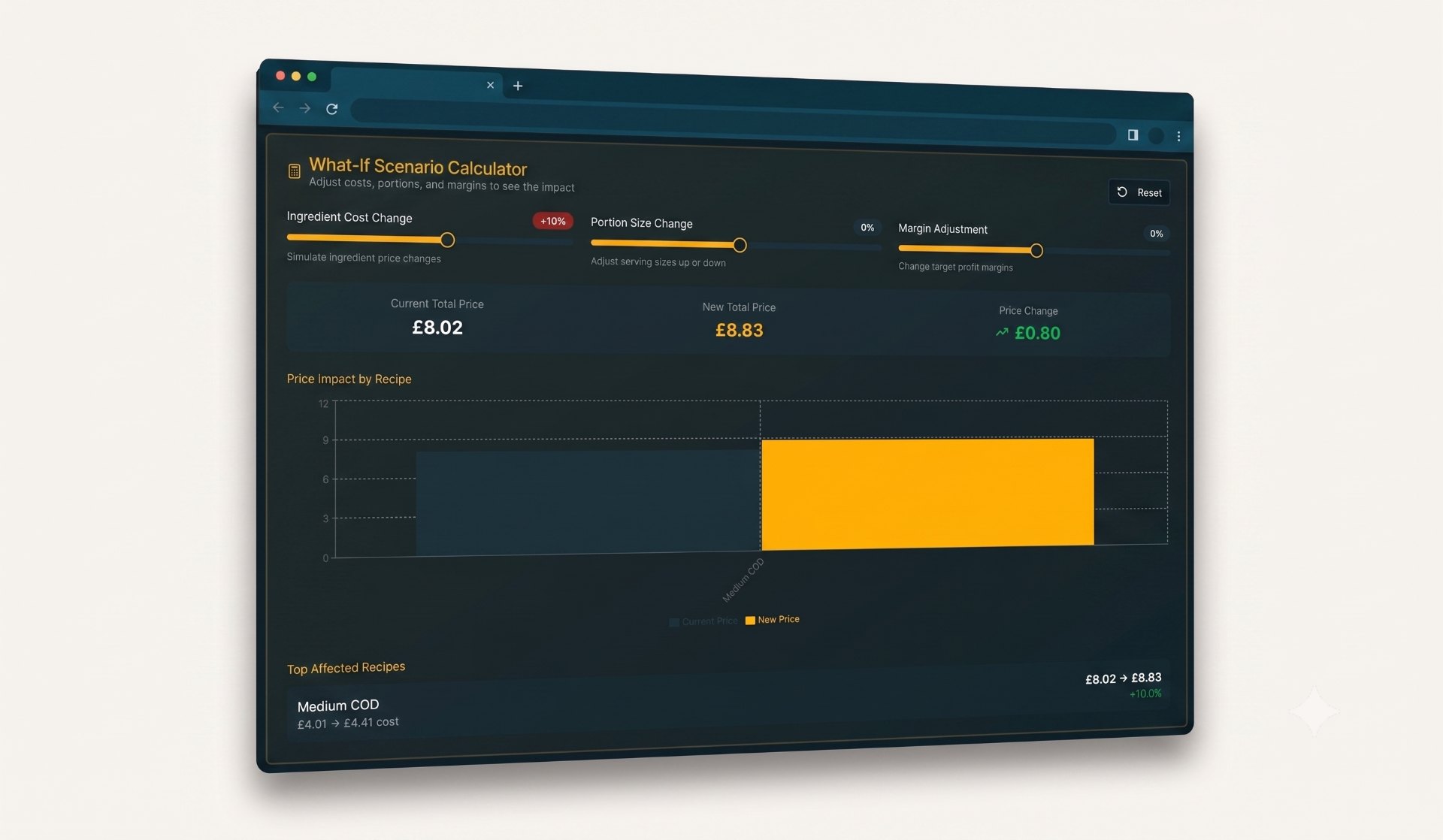The width and height of the screenshot is (1443, 840).
Task: Click the browser profile avatar
Action: [x=1157, y=135]
